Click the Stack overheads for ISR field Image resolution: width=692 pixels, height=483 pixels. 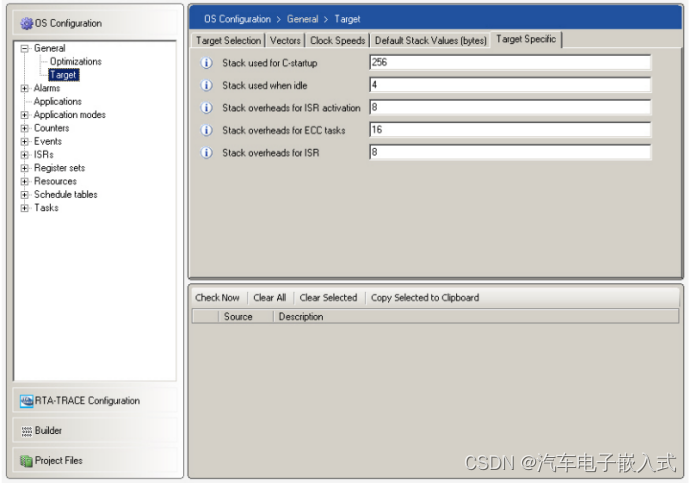point(510,153)
